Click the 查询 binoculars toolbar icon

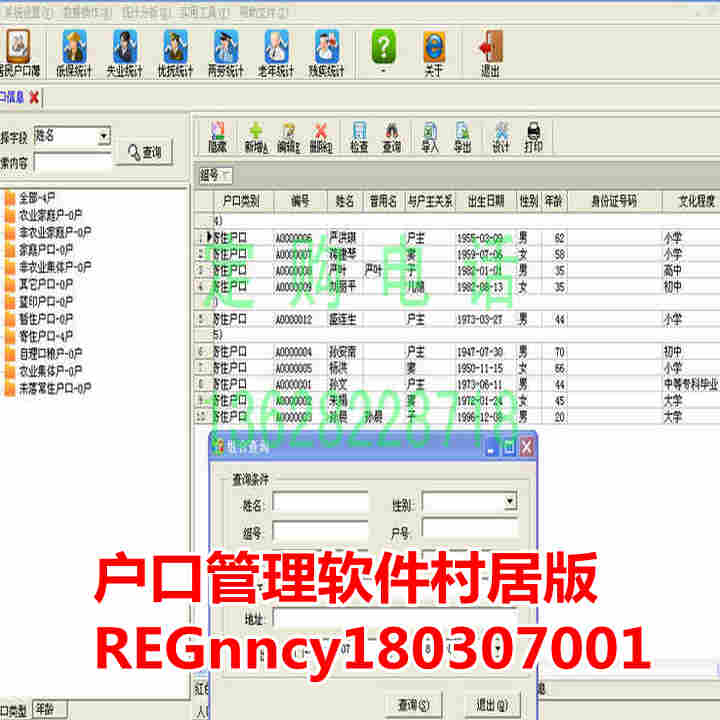(x=392, y=137)
